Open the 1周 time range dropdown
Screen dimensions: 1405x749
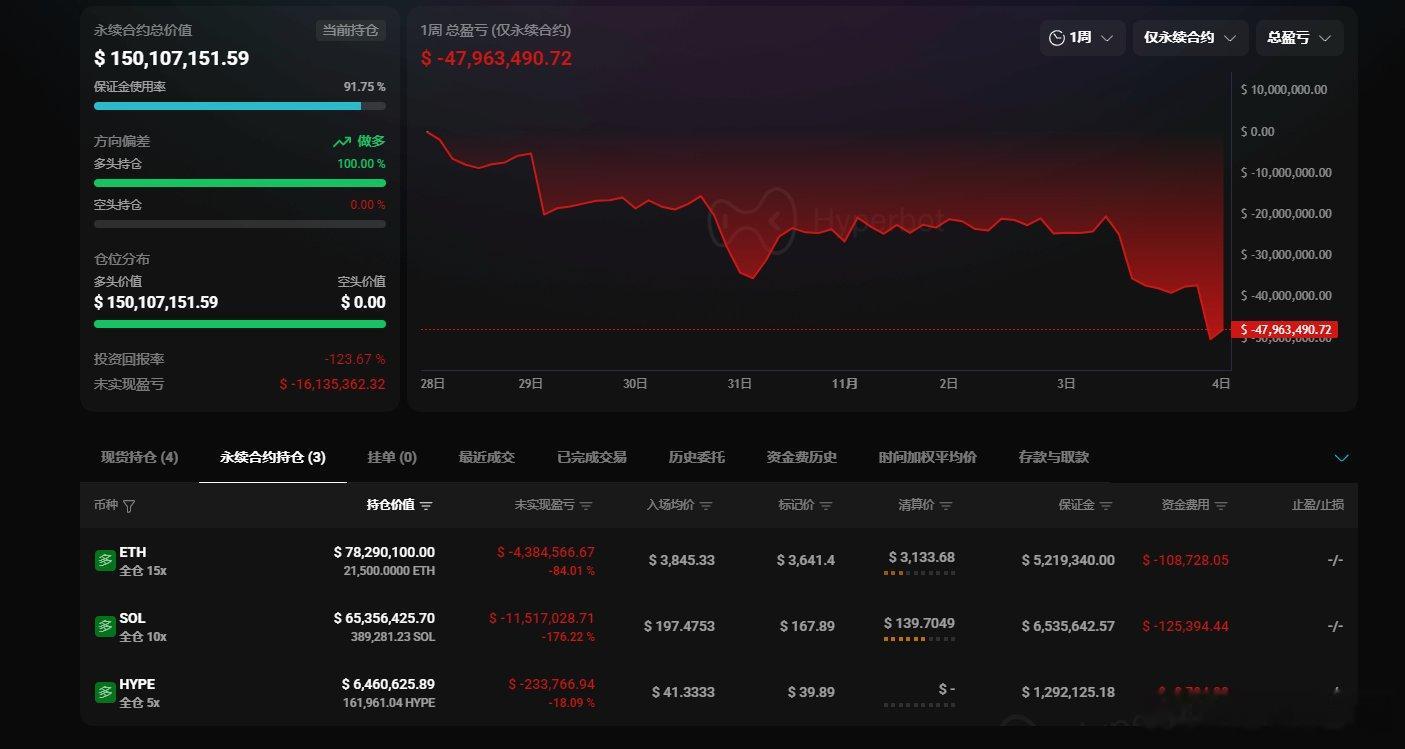click(x=1082, y=38)
